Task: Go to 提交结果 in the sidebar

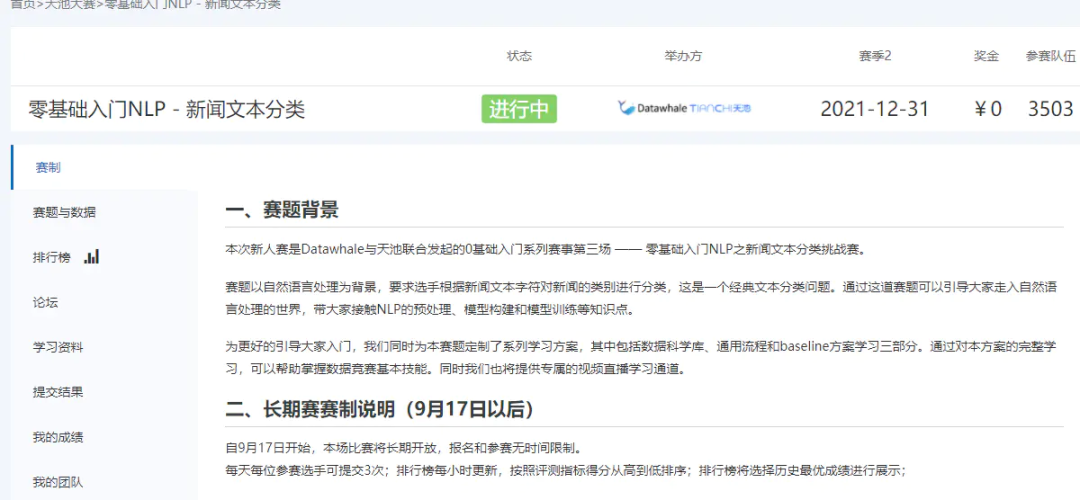Action: [58, 393]
